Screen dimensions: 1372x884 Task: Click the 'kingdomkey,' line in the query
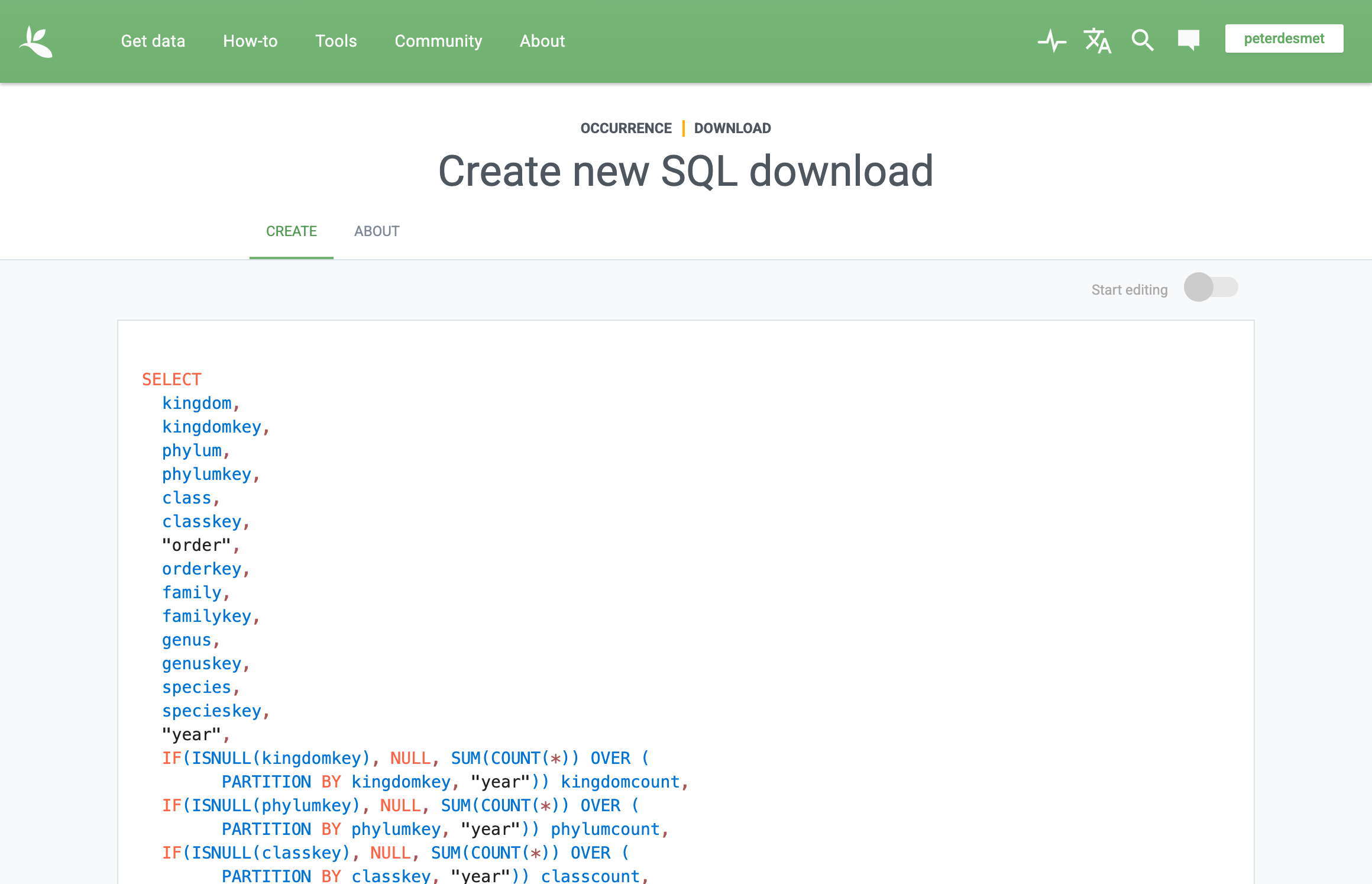coord(216,427)
